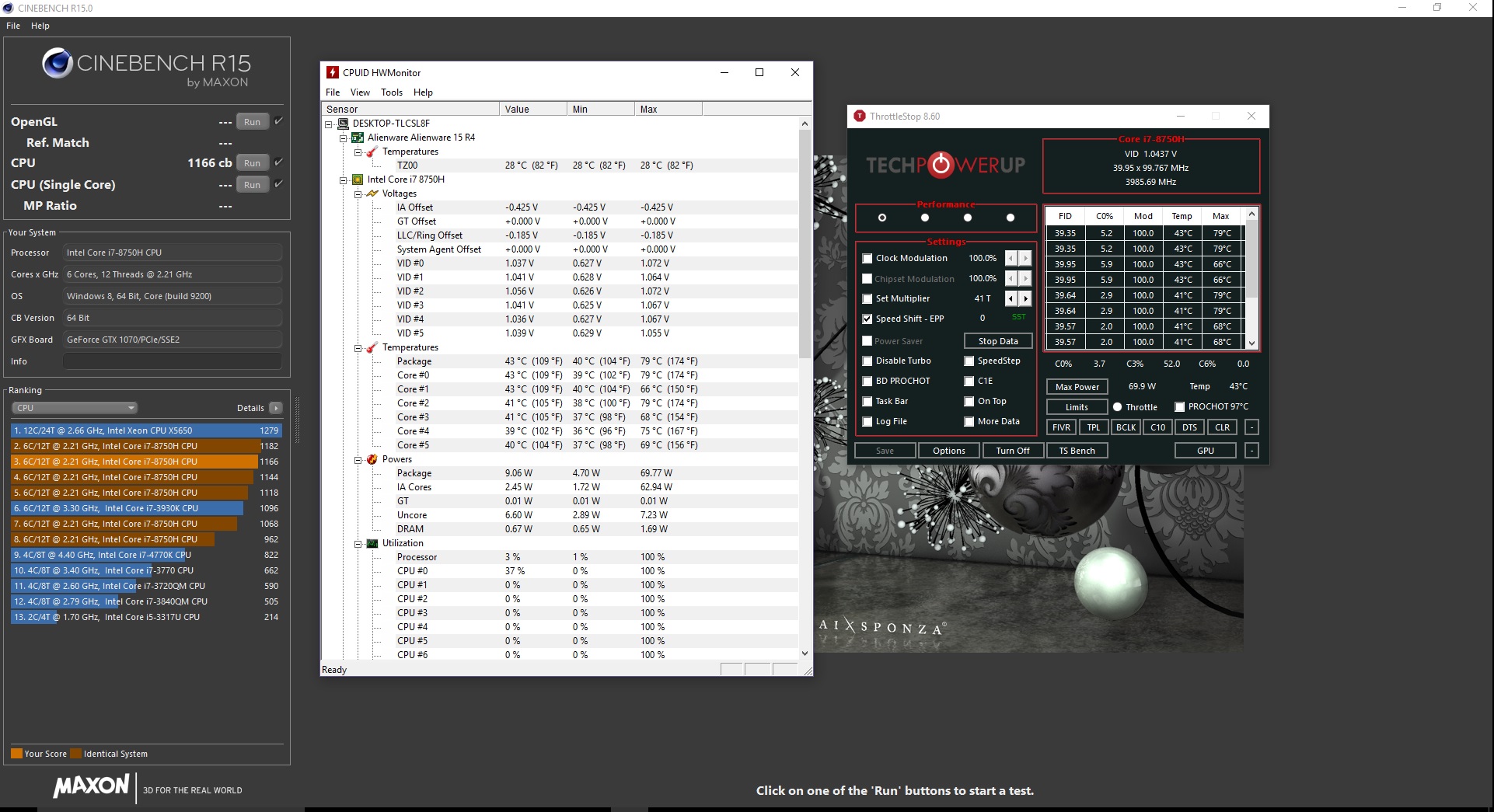This screenshot has height=812, width=1494.
Task: Click the HWMonitor vertical scrollbar thumb
Action: pos(805,244)
